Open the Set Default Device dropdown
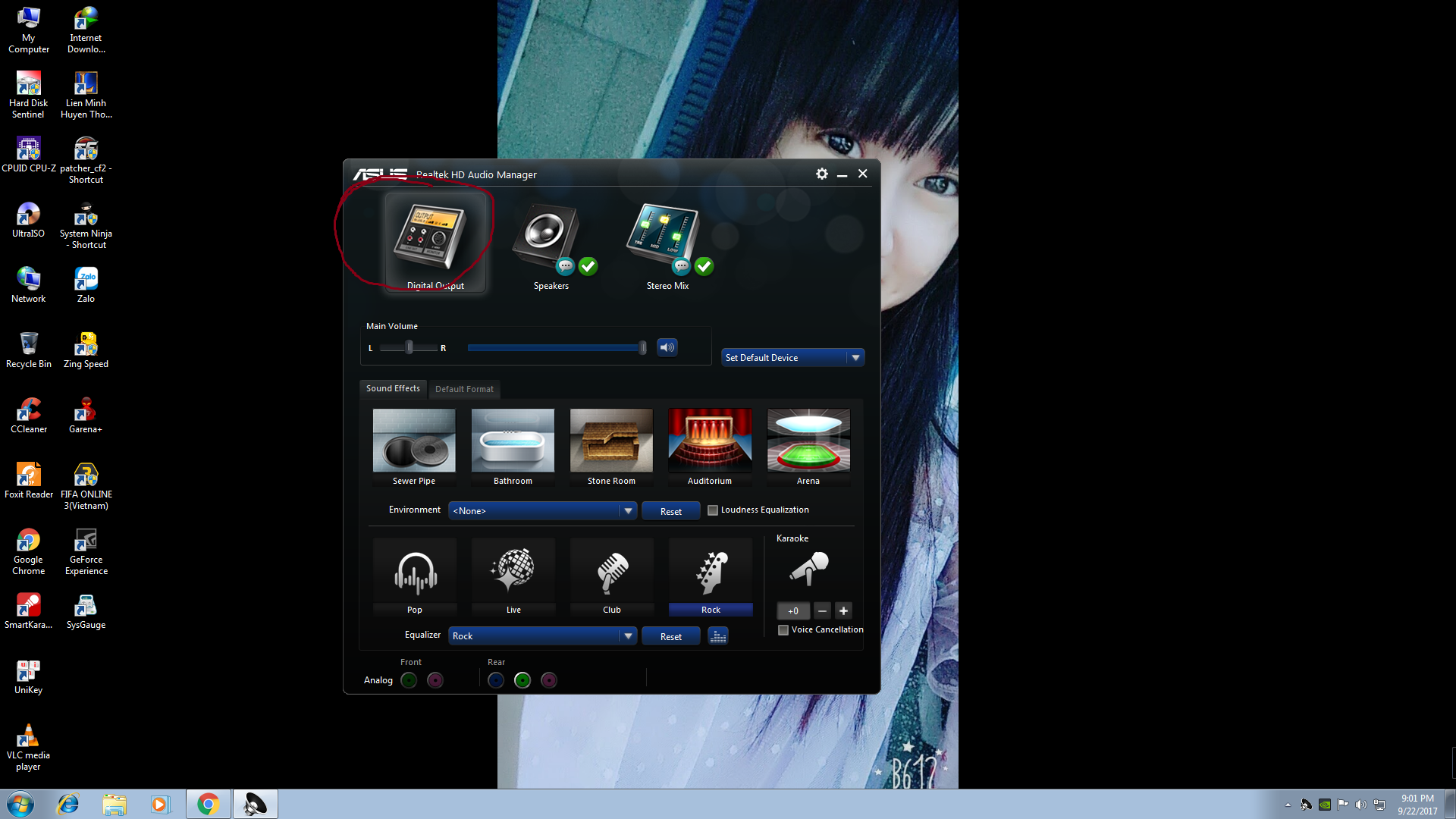The image size is (1456, 819). point(855,358)
